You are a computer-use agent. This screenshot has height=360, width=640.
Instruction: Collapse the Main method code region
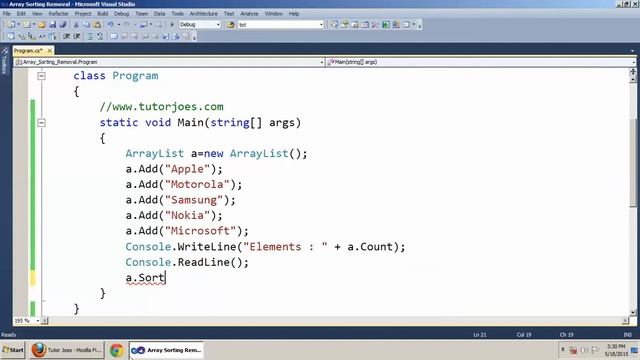[41, 123]
